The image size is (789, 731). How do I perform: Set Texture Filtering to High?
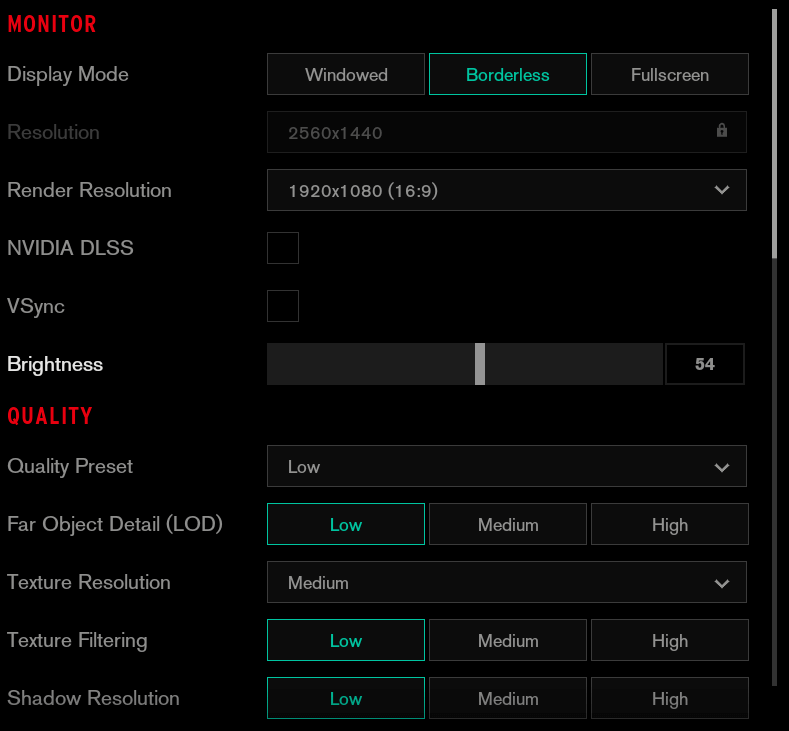coord(670,640)
